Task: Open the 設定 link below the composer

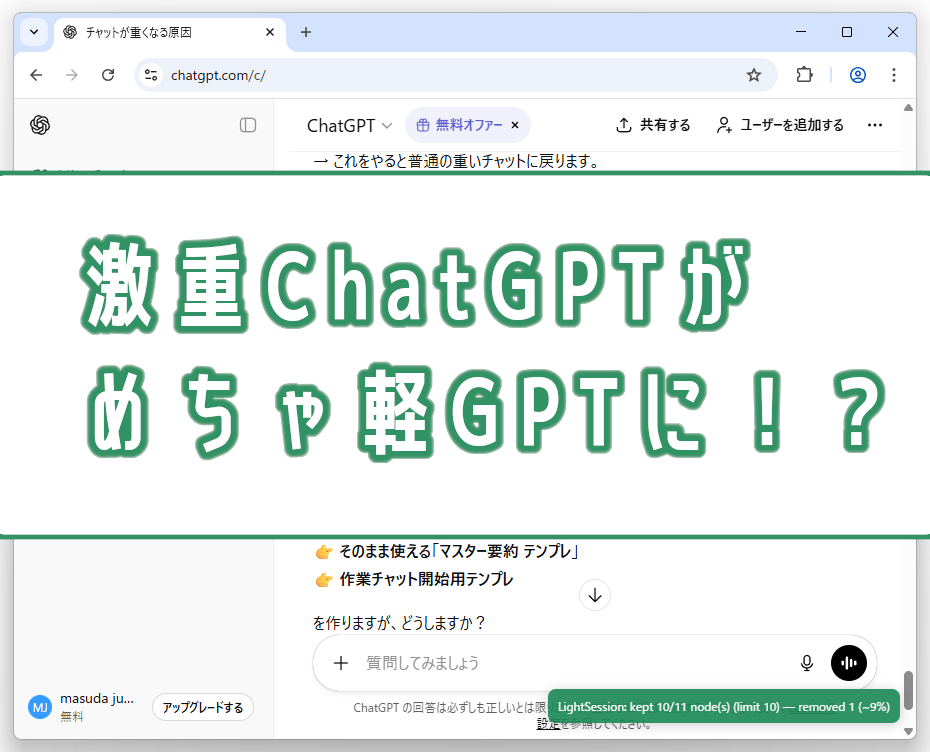Action: (x=548, y=722)
